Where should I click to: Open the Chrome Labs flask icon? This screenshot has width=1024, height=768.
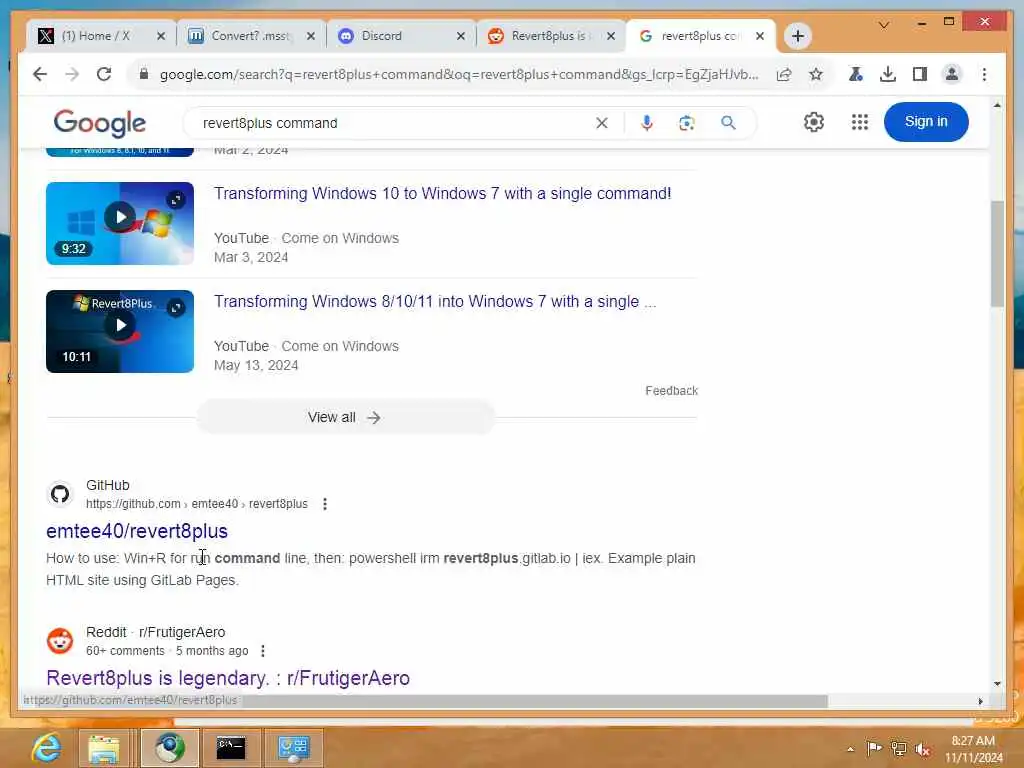[856, 74]
